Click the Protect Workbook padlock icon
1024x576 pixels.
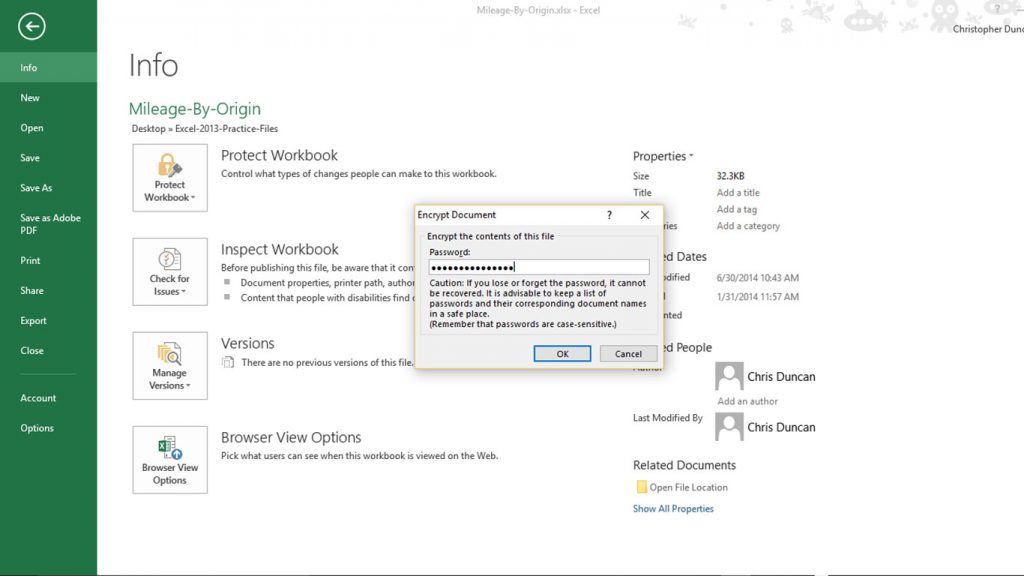coord(168,165)
